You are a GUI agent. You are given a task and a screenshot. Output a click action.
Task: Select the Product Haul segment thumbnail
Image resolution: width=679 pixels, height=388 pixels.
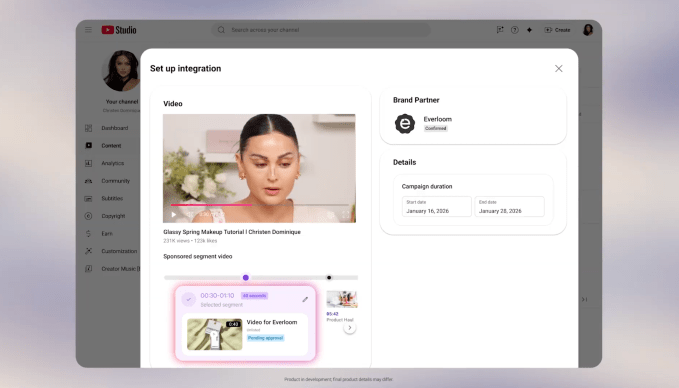coord(342,299)
